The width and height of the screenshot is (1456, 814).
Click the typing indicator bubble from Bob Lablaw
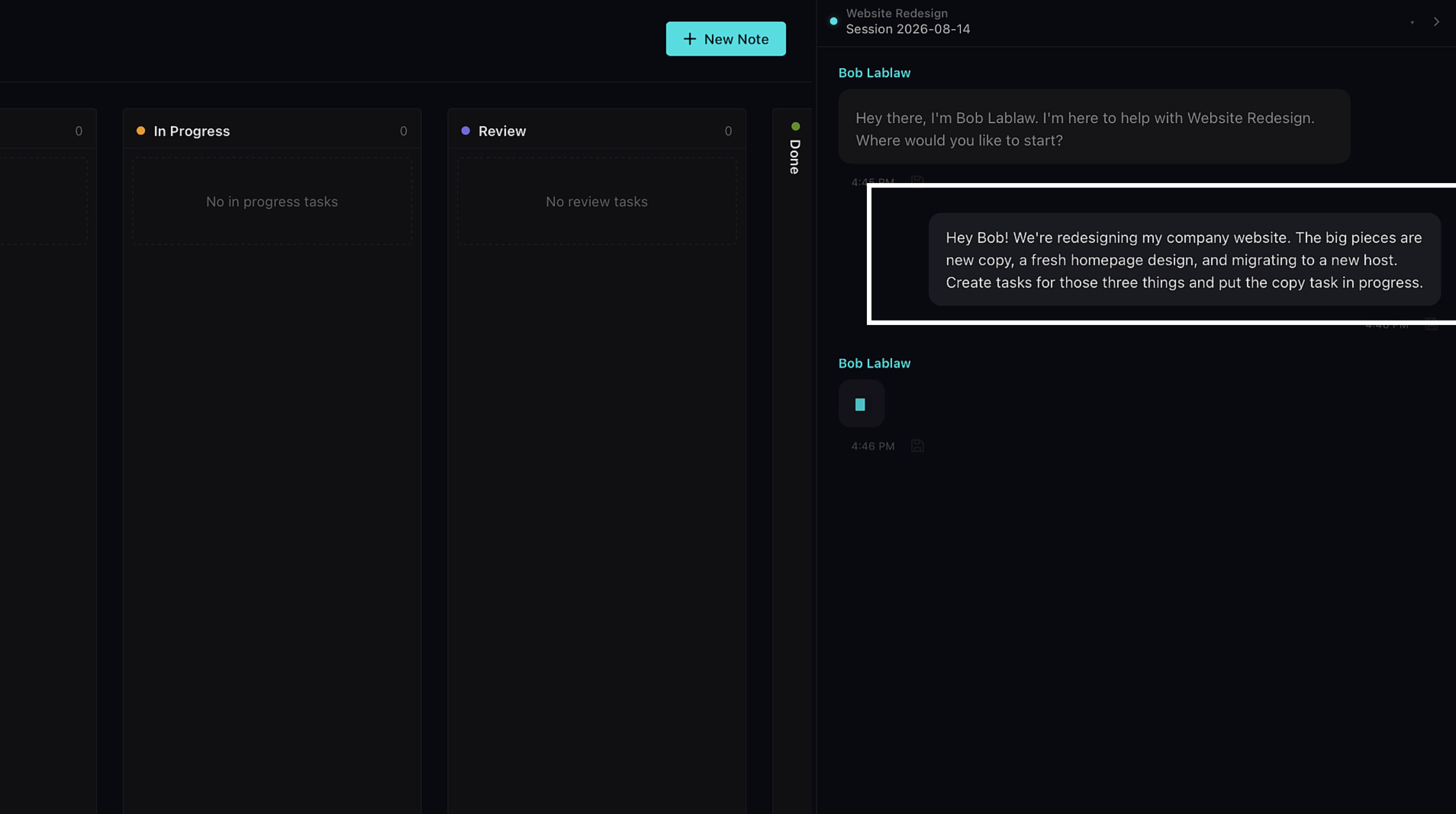click(x=862, y=403)
